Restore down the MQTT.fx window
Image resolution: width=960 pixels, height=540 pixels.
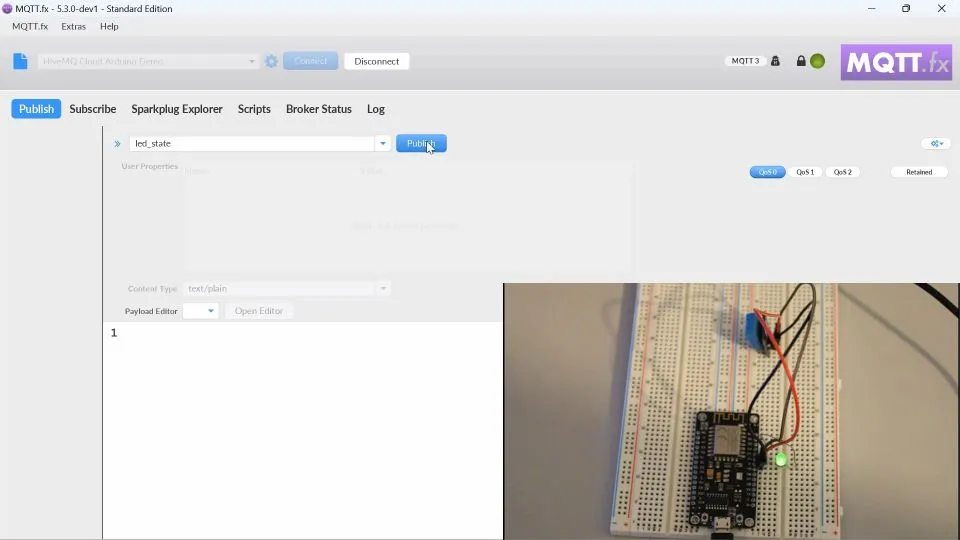coord(906,9)
